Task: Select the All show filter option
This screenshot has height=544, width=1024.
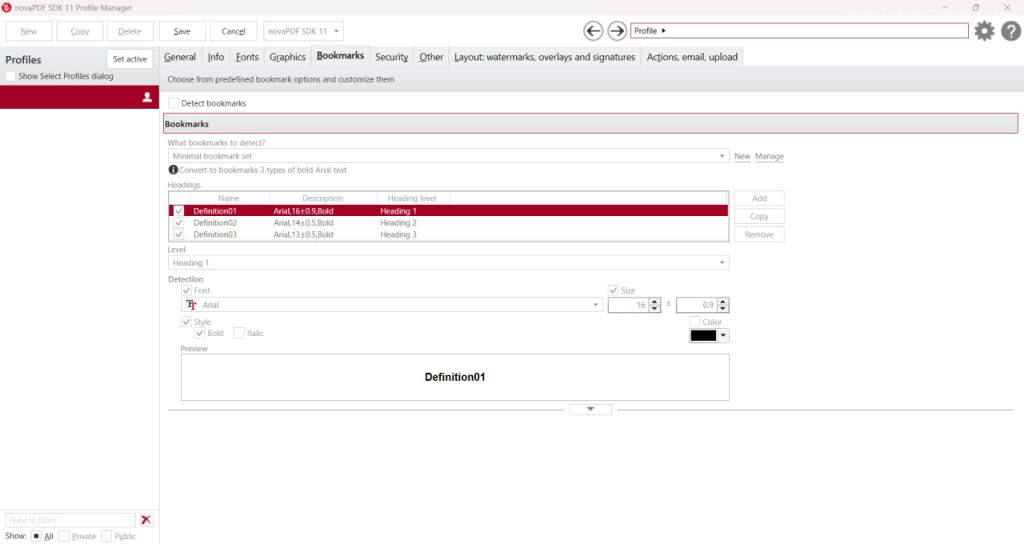Action: point(36,536)
